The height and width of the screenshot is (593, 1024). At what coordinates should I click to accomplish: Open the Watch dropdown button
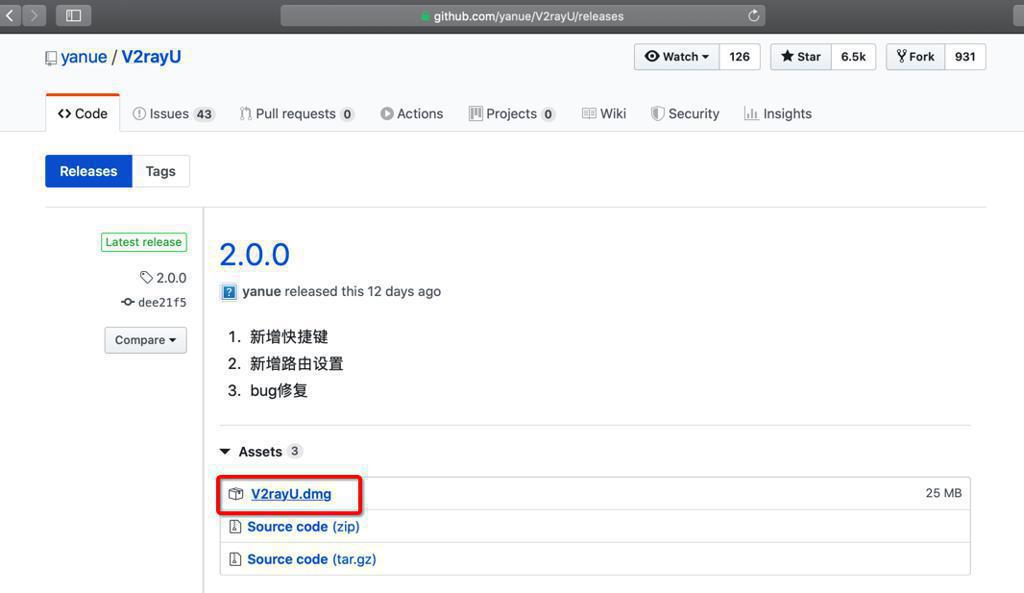tap(677, 57)
